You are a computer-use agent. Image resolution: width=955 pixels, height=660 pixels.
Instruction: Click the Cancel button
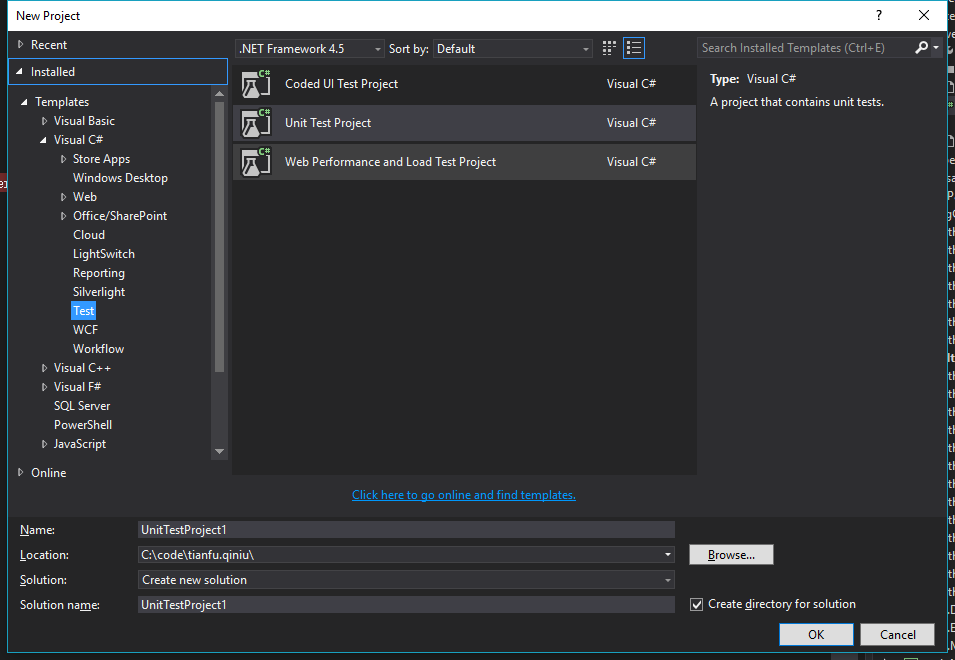897,634
